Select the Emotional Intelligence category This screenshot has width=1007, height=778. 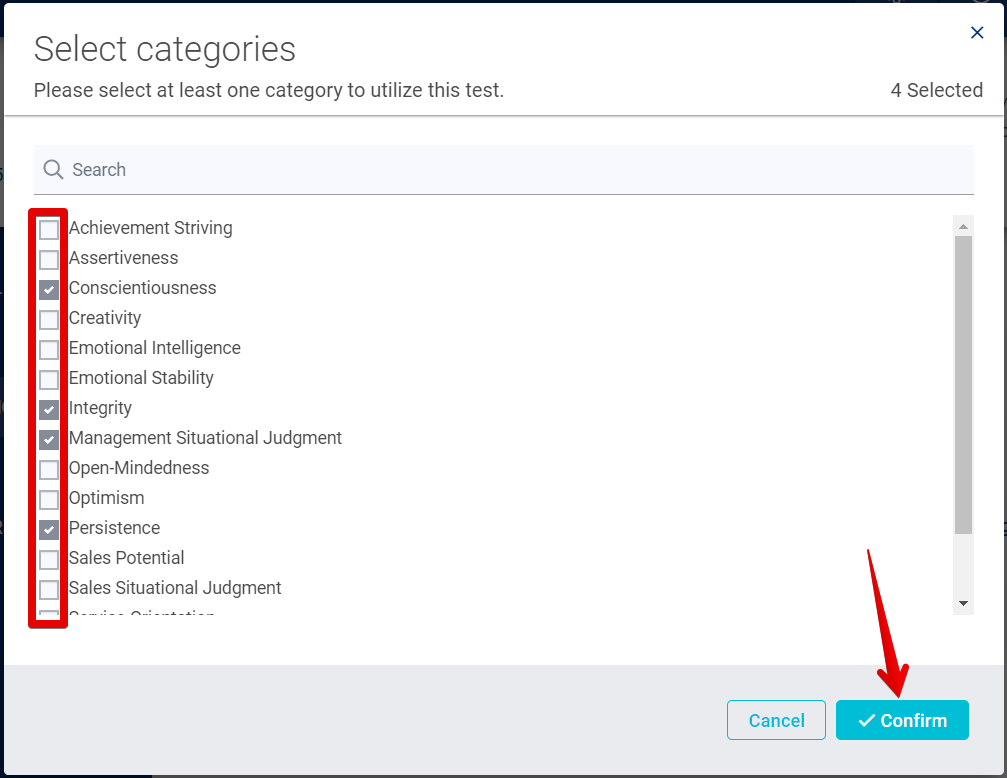tap(48, 349)
